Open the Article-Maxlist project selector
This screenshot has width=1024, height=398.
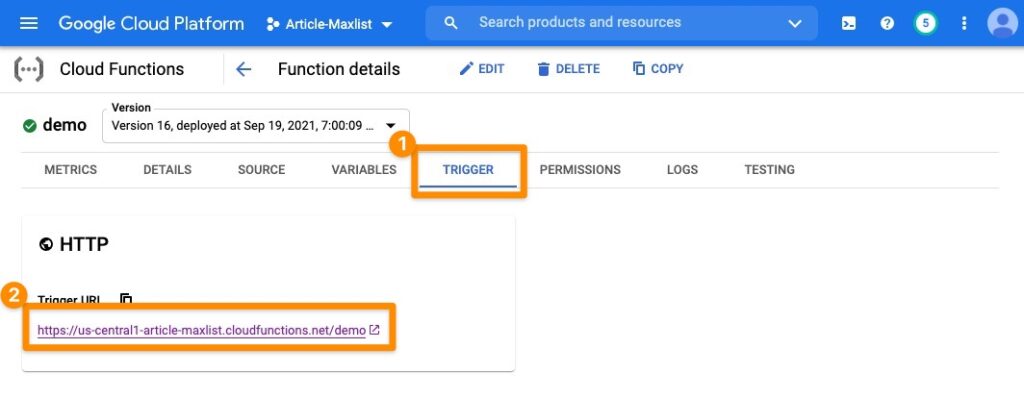click(329, 24)
